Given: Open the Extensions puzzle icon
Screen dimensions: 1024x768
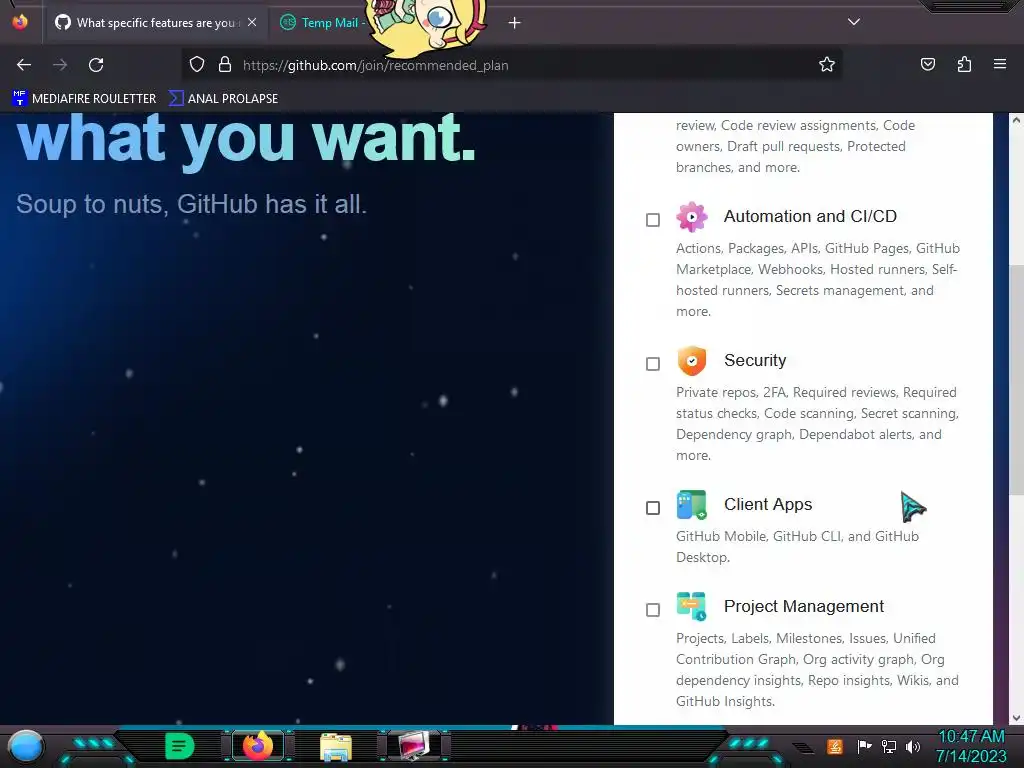Looking at the screenshot, I should [964, 64].
